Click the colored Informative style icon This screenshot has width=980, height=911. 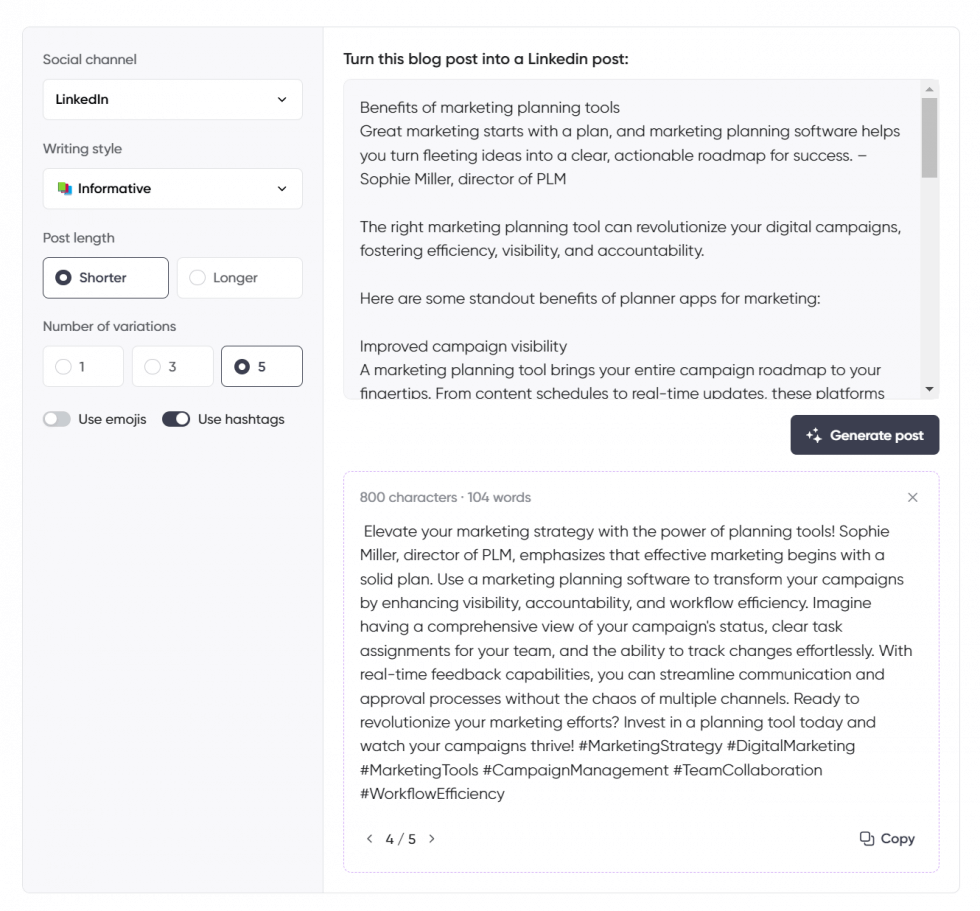pyautogui.click(x=65, y=188)
